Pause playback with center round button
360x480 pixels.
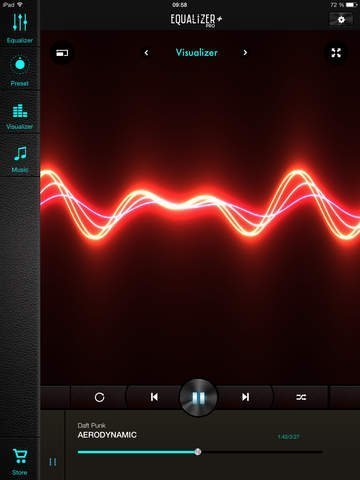tap(198, 397)
